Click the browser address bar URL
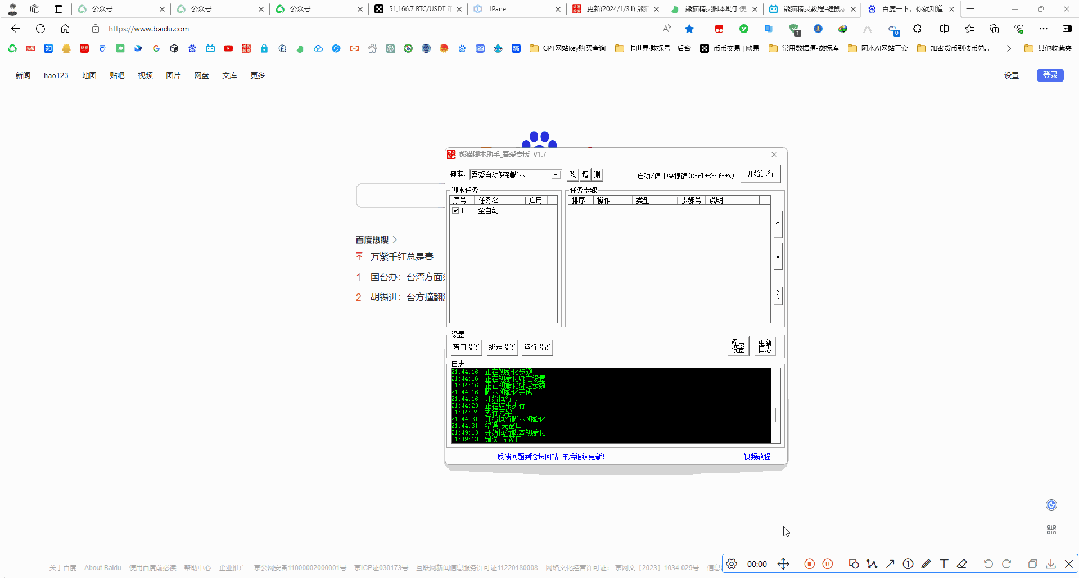 click(148, 29)
